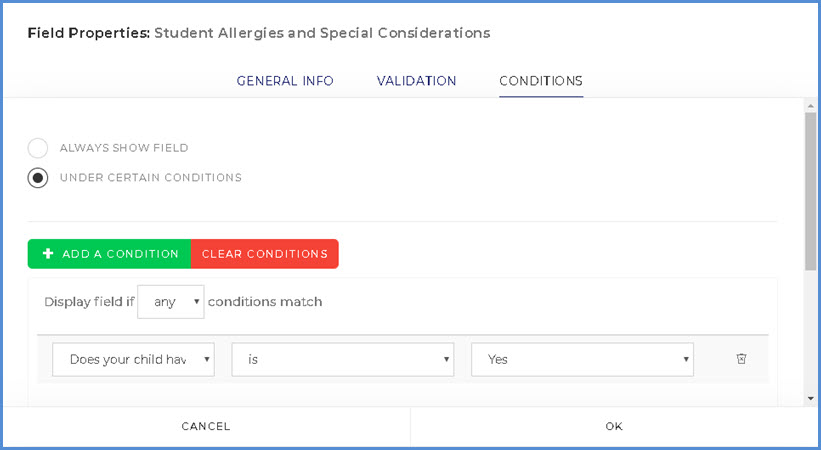
Task: Open the Validation tab
Action: [416, 81]
